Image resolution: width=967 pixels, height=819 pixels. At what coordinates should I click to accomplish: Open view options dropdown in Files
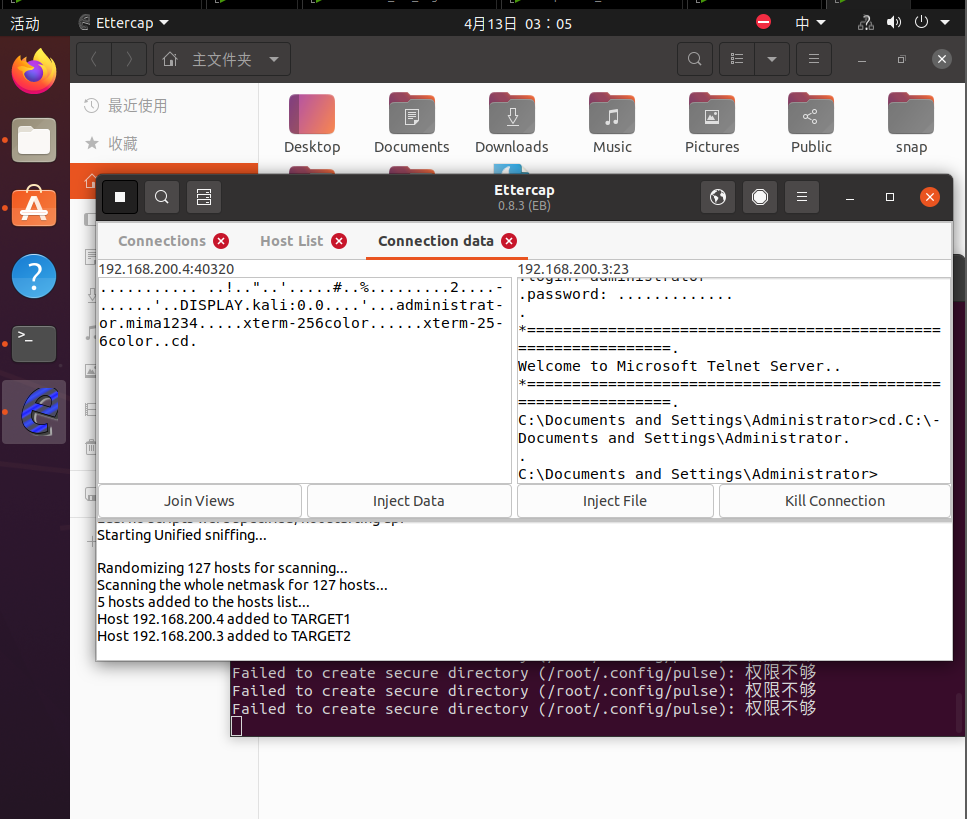tap(772, 59)
